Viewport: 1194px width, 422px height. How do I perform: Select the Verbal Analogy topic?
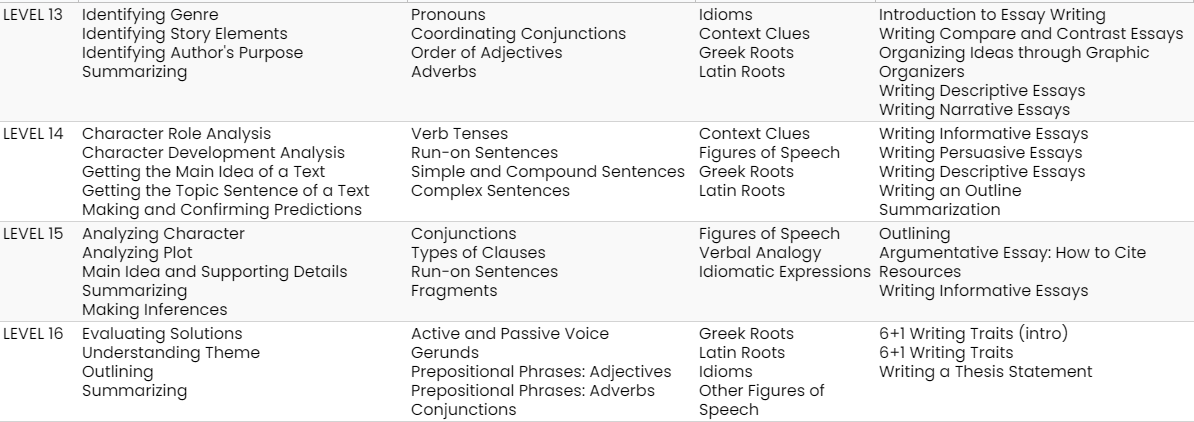pyautogui.click(x=760, y=253)
